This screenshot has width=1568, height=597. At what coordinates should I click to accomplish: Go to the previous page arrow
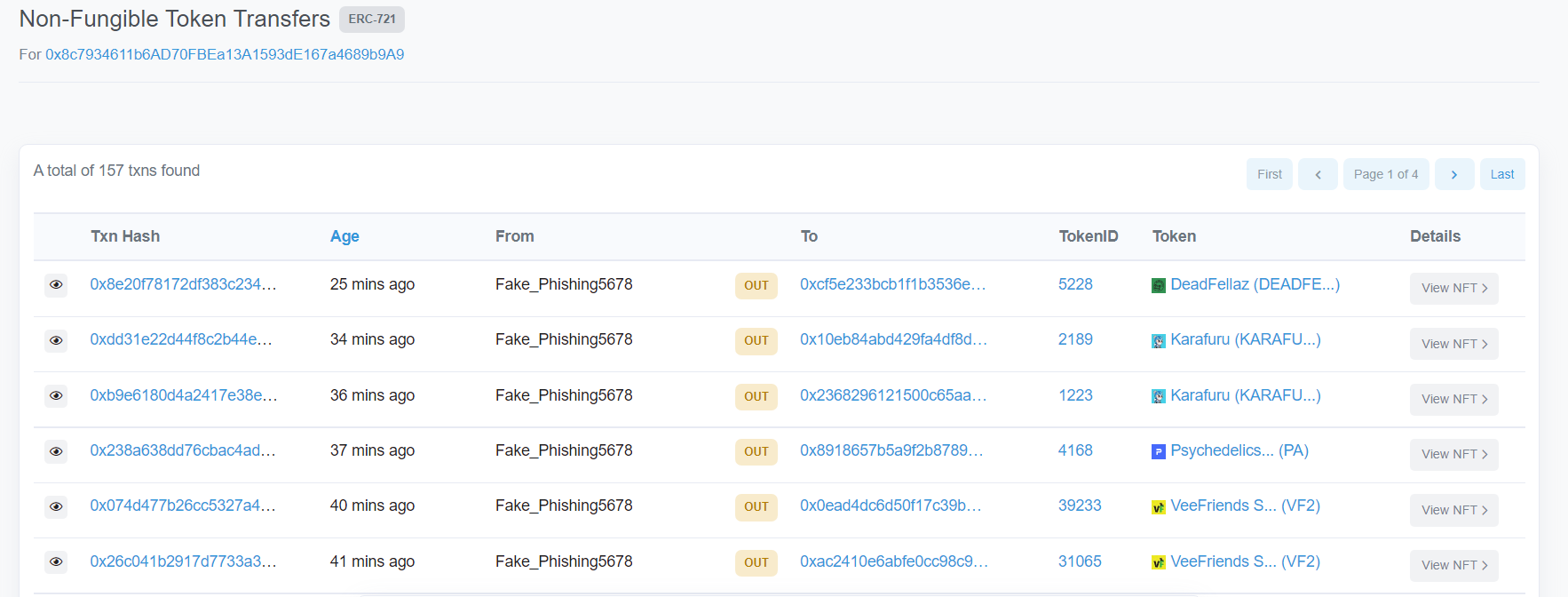[1318, 174]
